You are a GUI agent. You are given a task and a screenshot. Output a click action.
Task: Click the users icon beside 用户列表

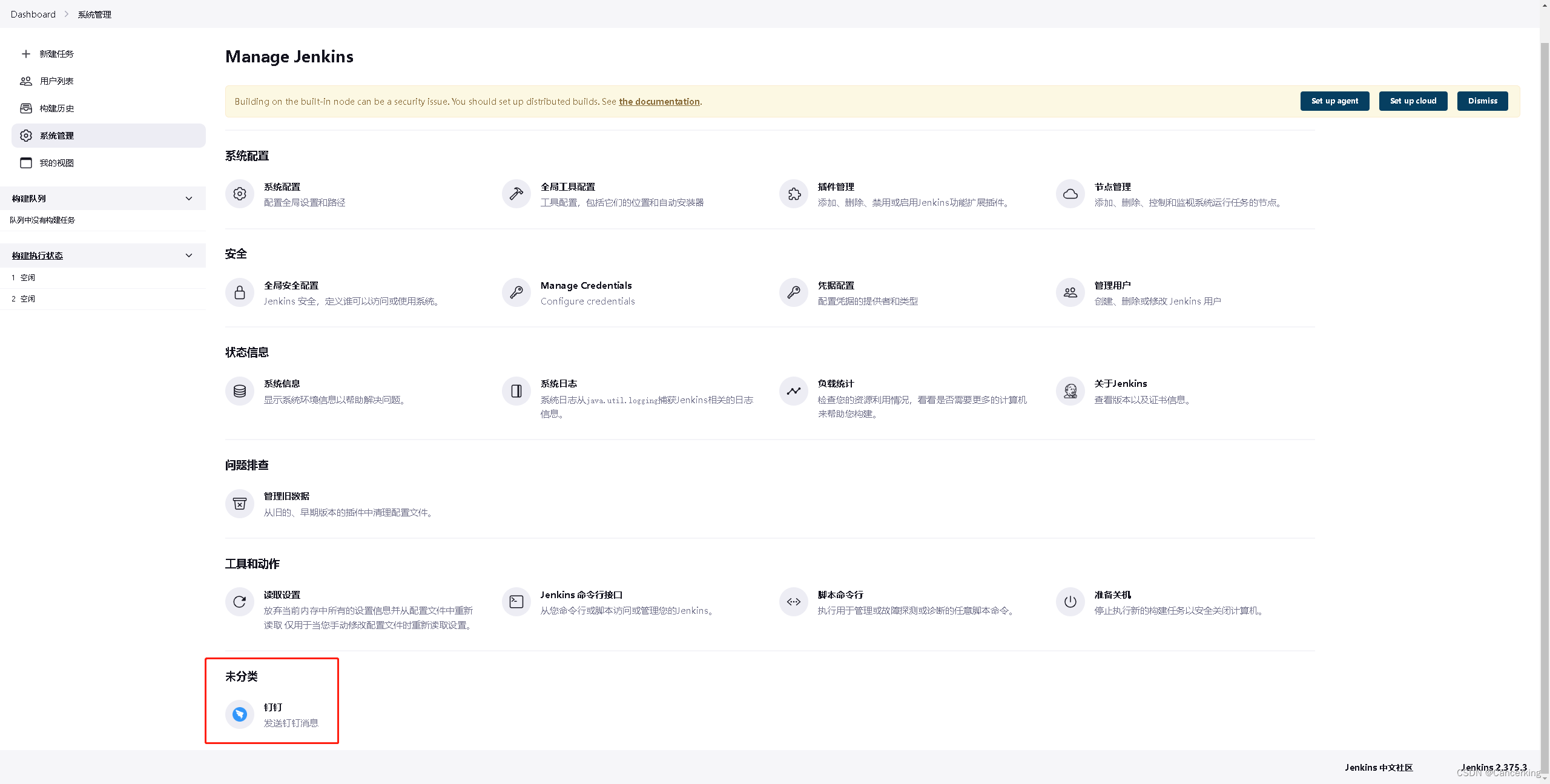26,81
